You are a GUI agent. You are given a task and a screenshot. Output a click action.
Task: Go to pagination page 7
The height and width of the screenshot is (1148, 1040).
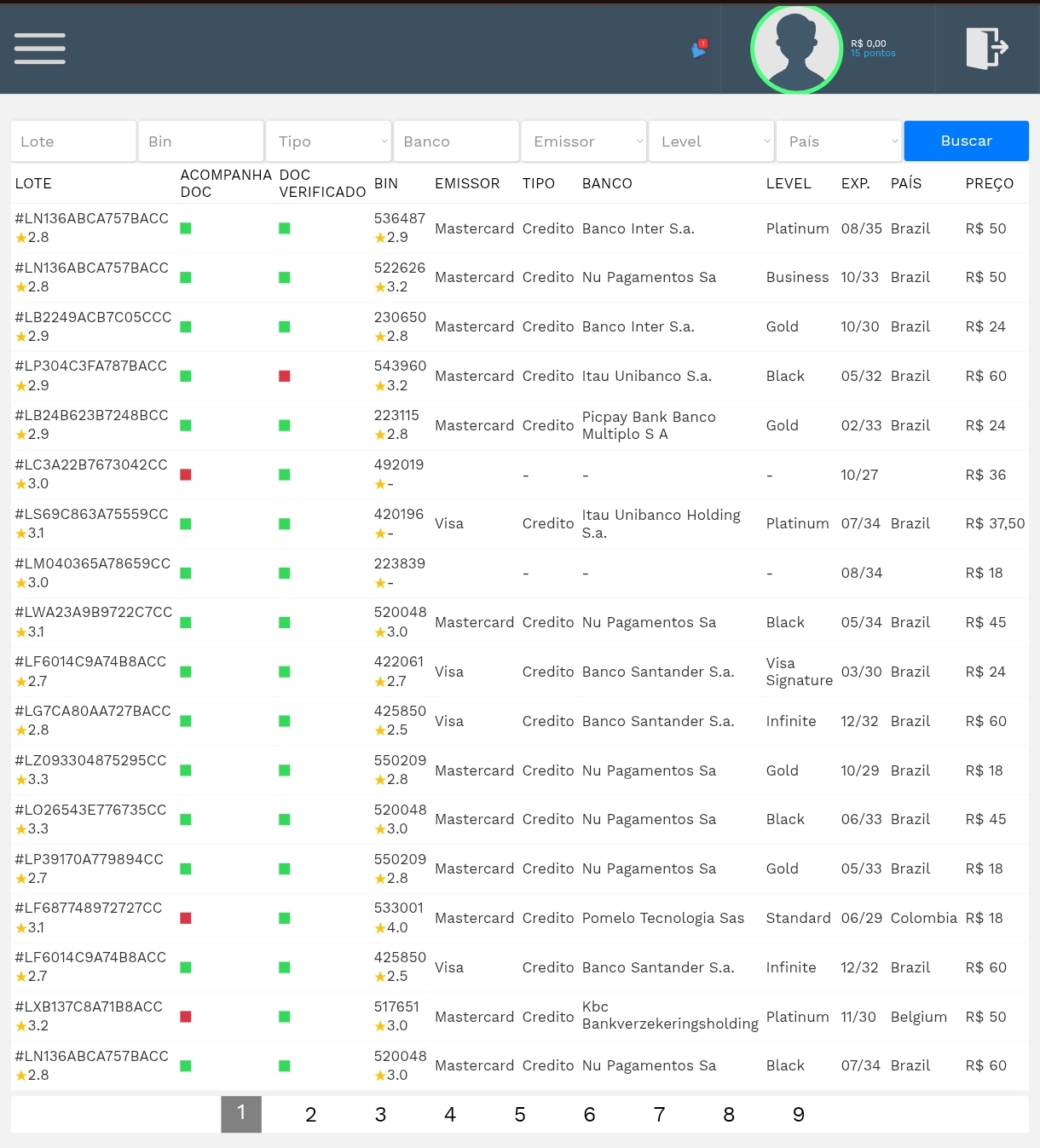(x=659, y=1115)
